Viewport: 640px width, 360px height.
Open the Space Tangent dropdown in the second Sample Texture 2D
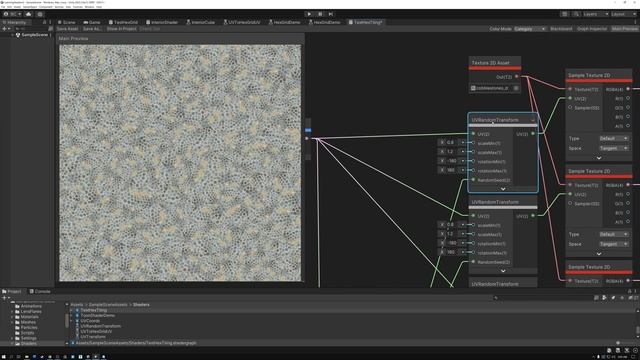pos(614,244)
